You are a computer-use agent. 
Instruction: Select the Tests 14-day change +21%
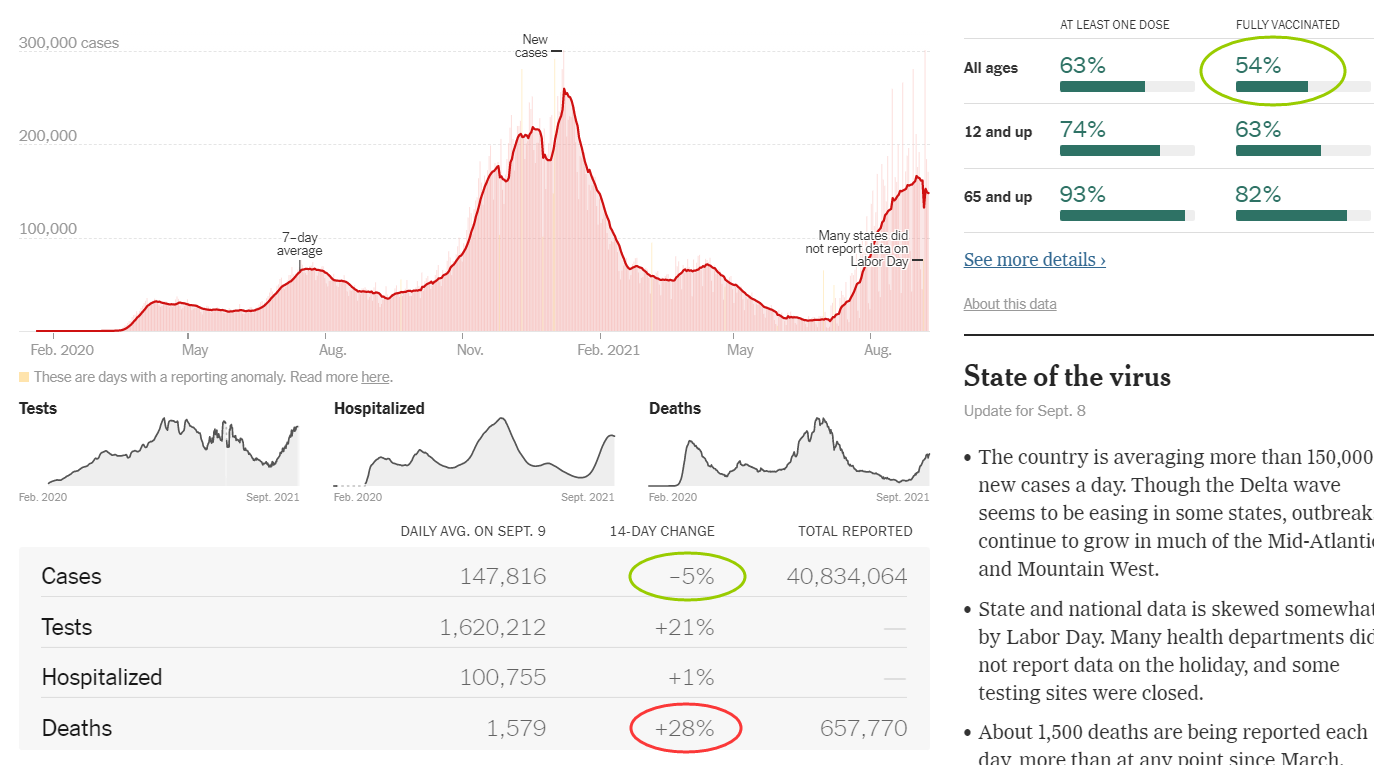(x=686, y=627)
